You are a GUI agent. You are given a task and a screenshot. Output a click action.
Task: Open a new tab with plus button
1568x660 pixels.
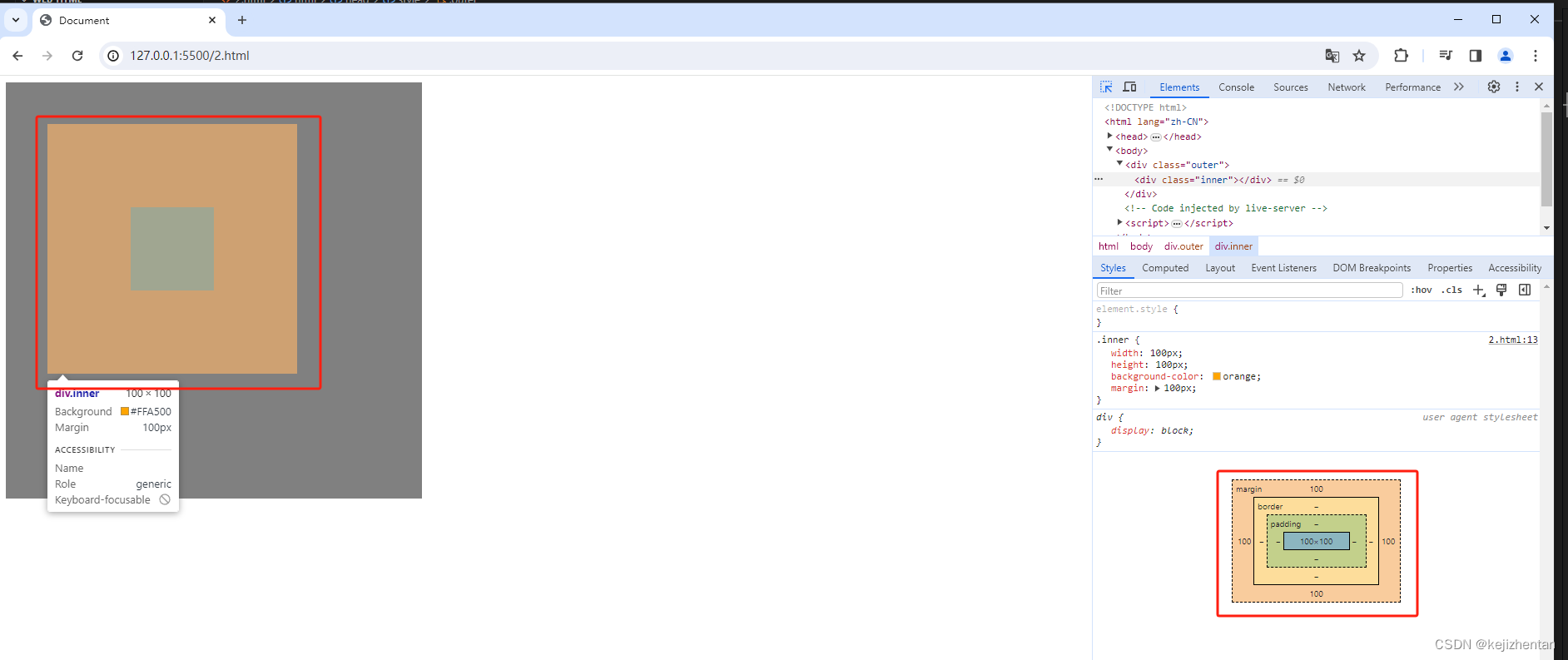pos(242,20)
